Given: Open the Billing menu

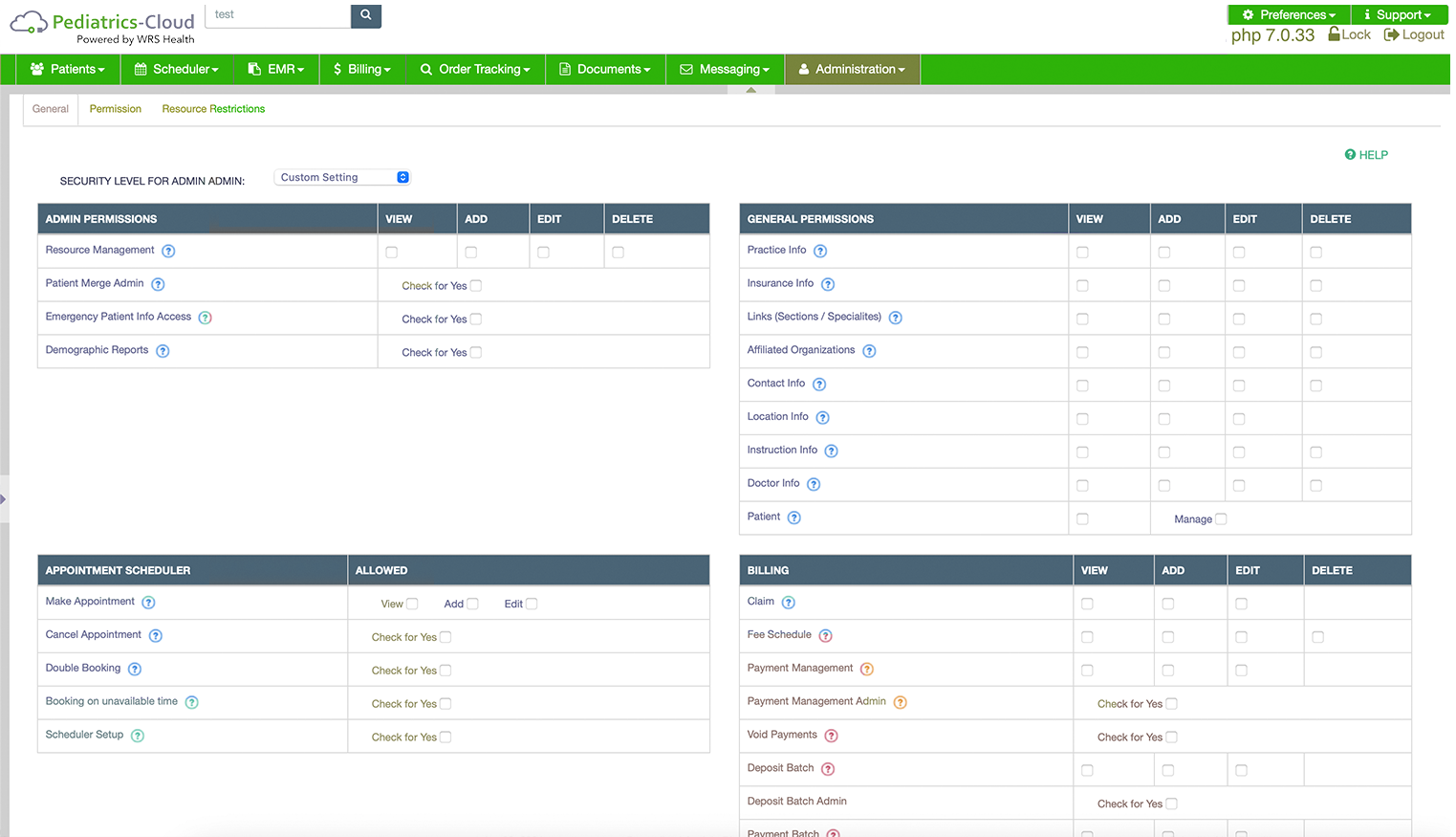Looking at the screenshot, I should tap(361, 69).
